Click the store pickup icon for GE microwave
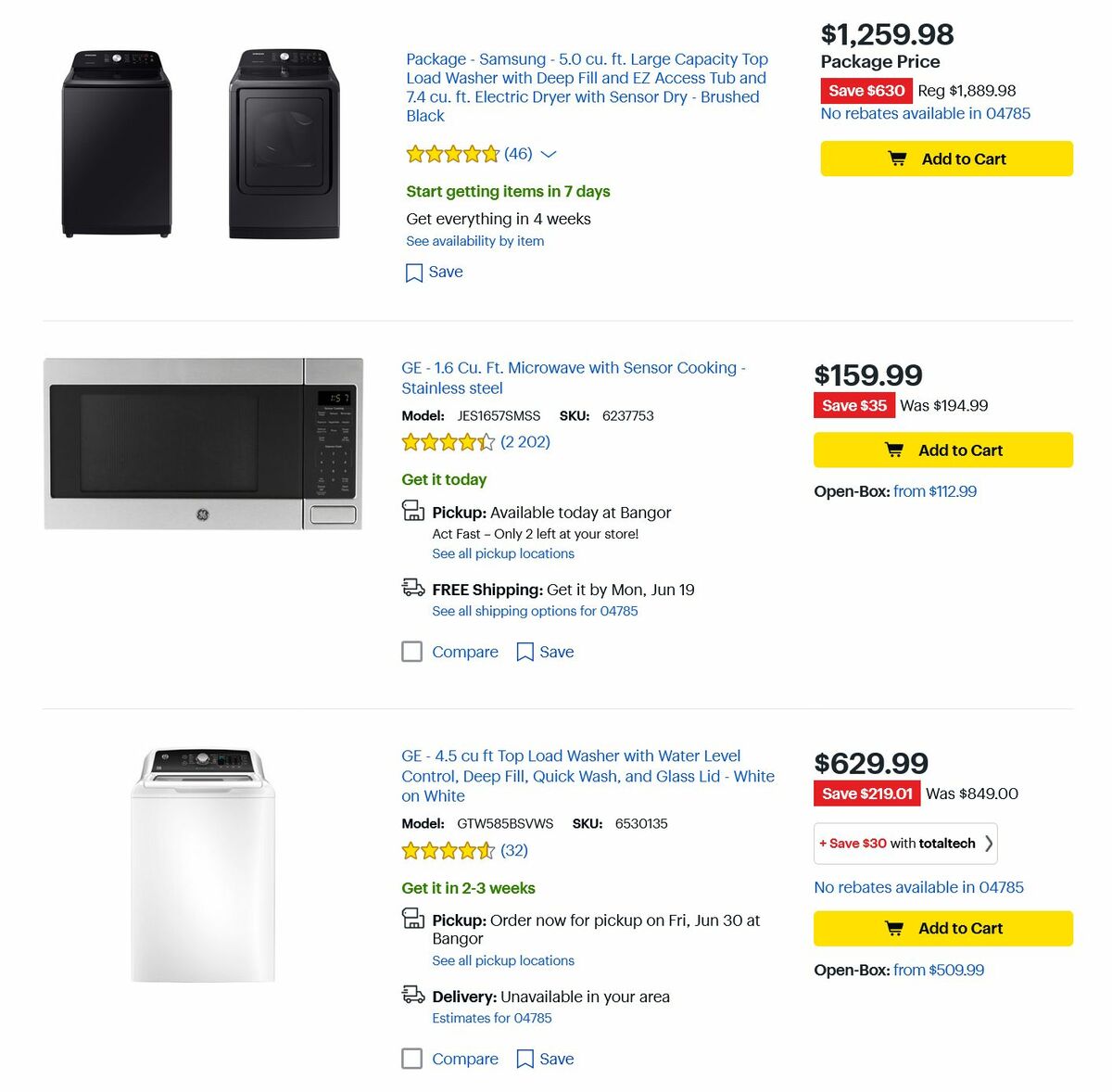1112x1092 pixels. pos(412,512)
